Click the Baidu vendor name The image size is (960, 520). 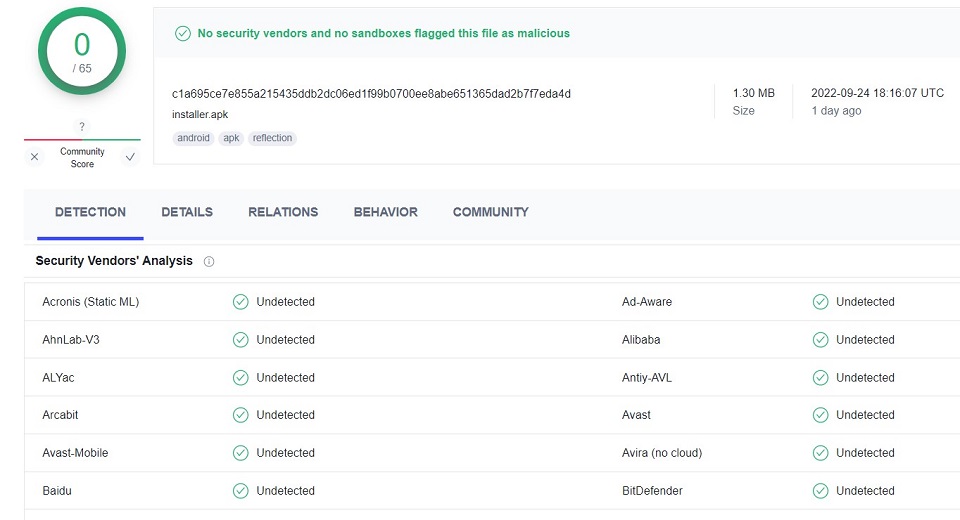(x=57, y=491)
